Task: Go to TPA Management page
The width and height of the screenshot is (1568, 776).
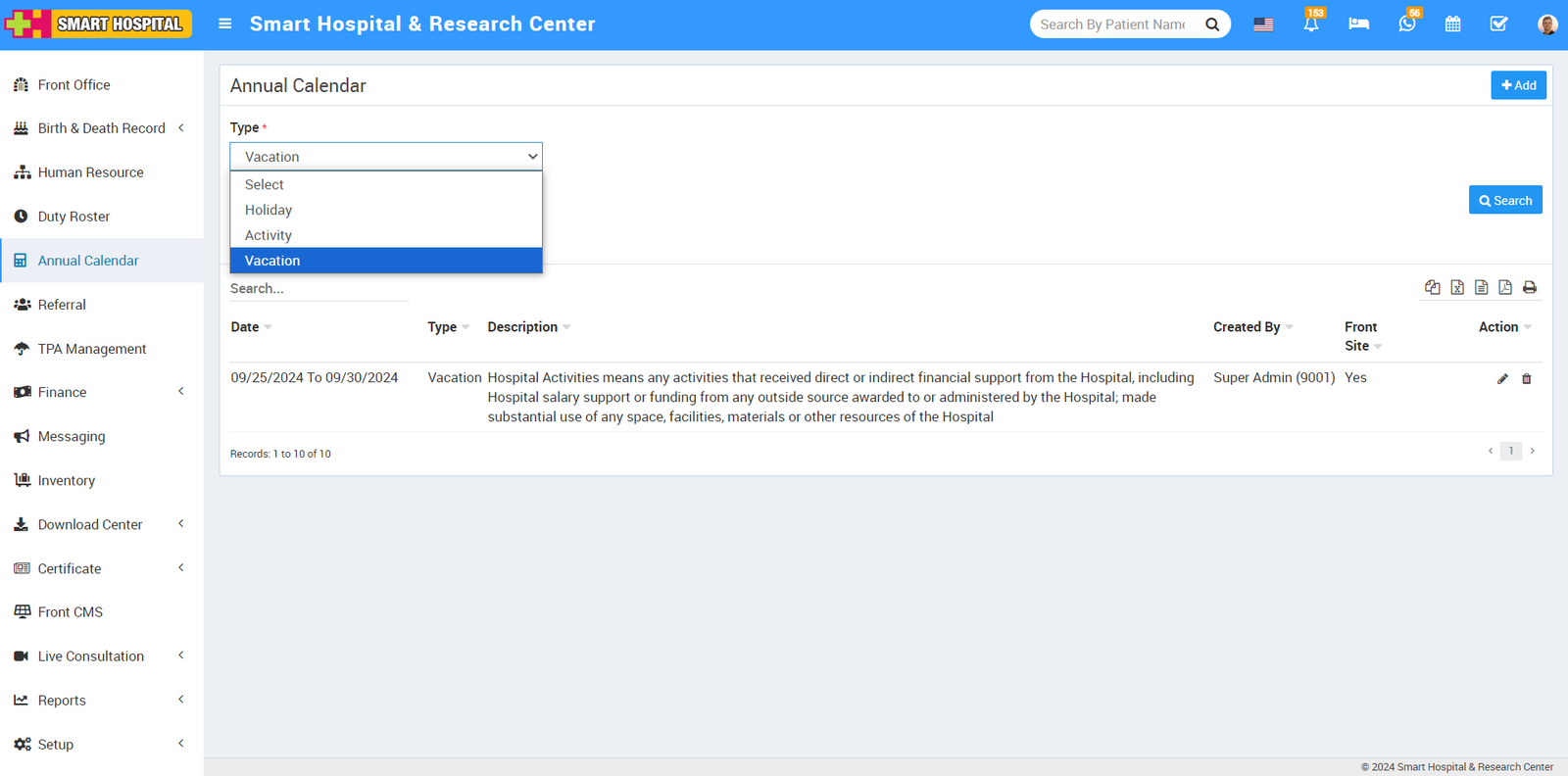Action: coord(91,349)
